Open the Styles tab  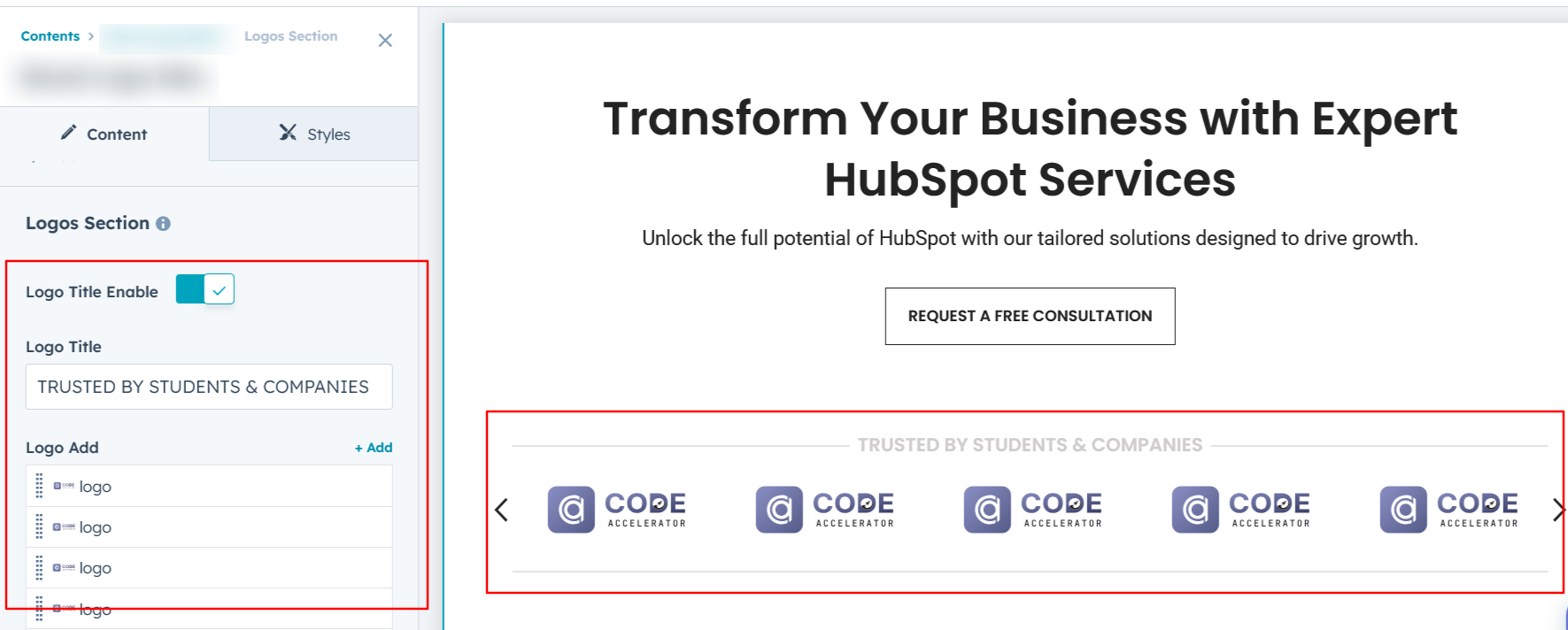pos(314,134)
